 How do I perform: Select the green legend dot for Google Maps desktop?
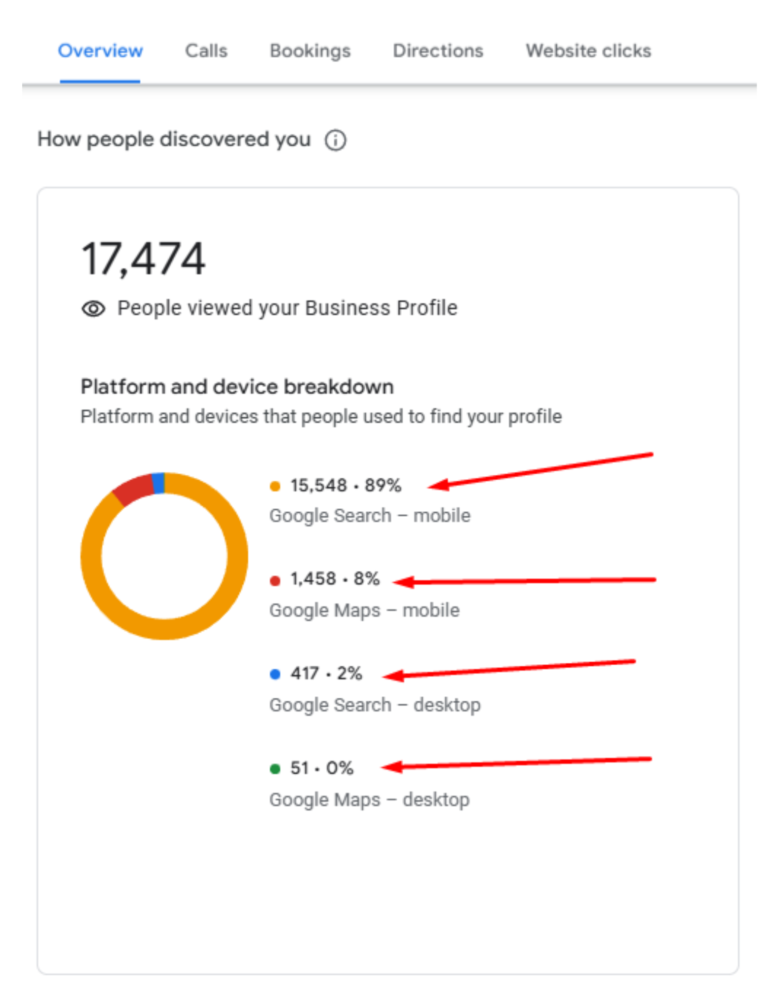pyautogui.click(x=274, y=768)
